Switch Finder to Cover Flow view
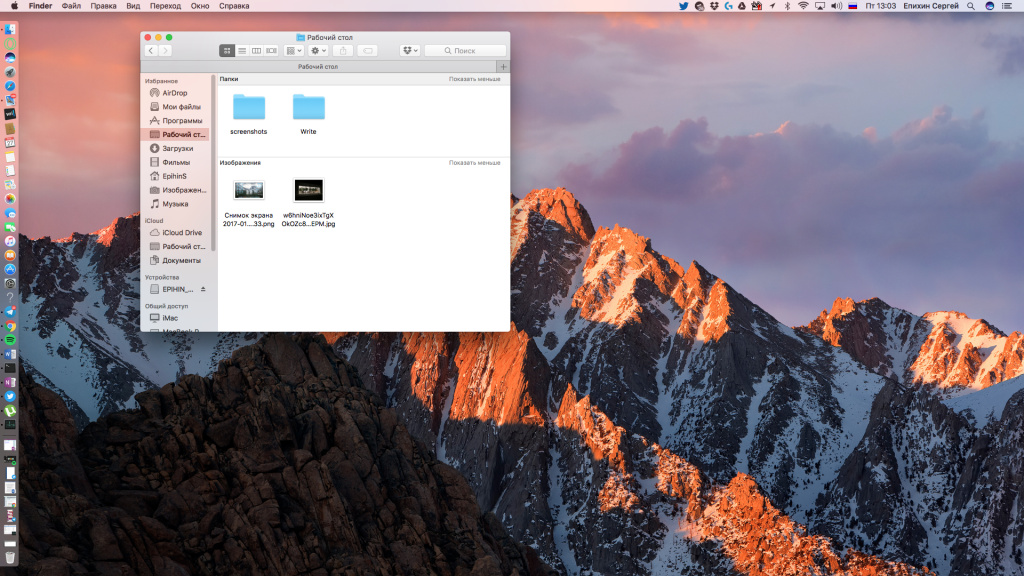This screenshot has width=1024, height=576. (271, 50)
